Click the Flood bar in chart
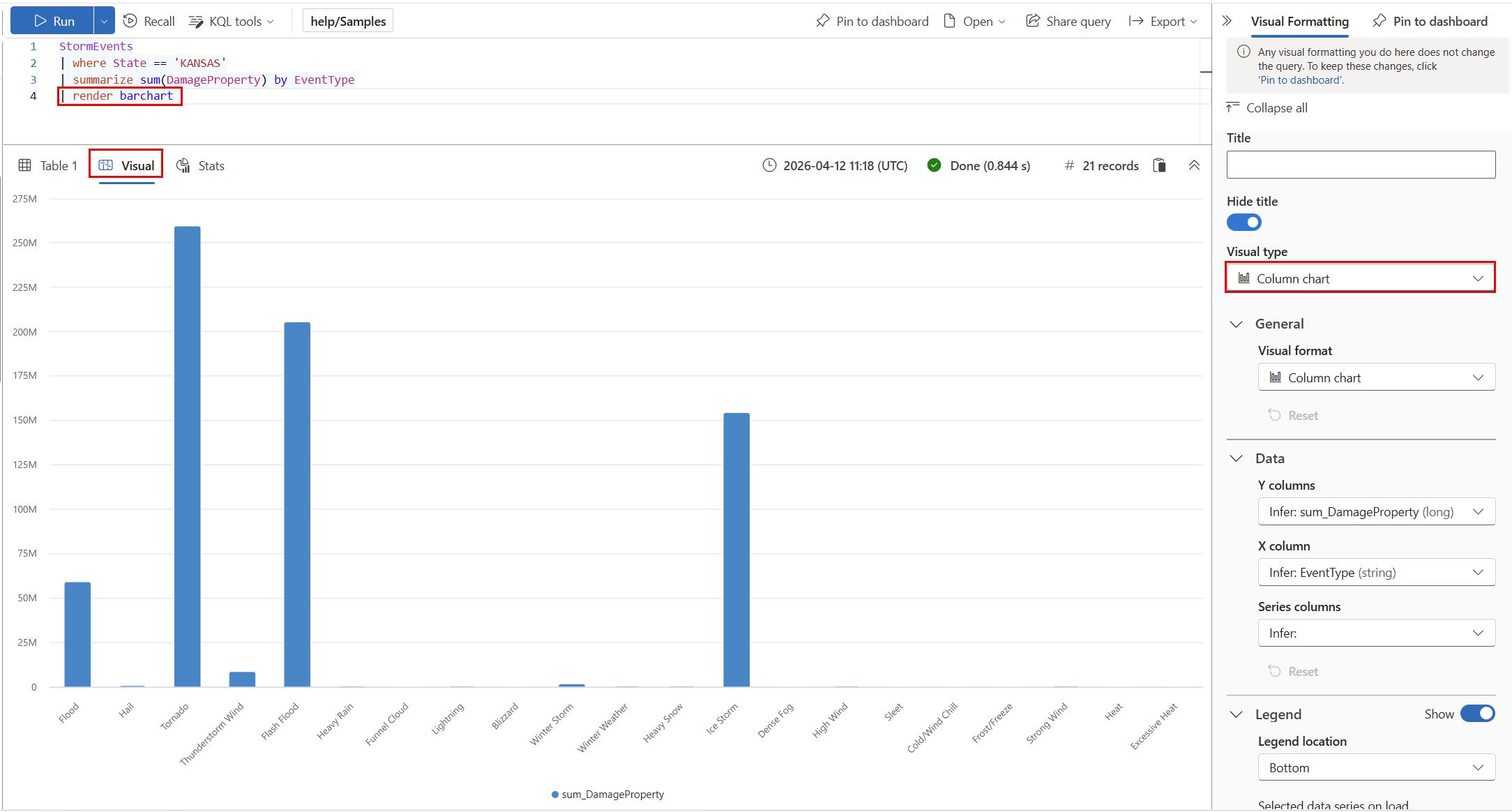The width and height of the screenshot is (1512, 812). tap(77, 634)
